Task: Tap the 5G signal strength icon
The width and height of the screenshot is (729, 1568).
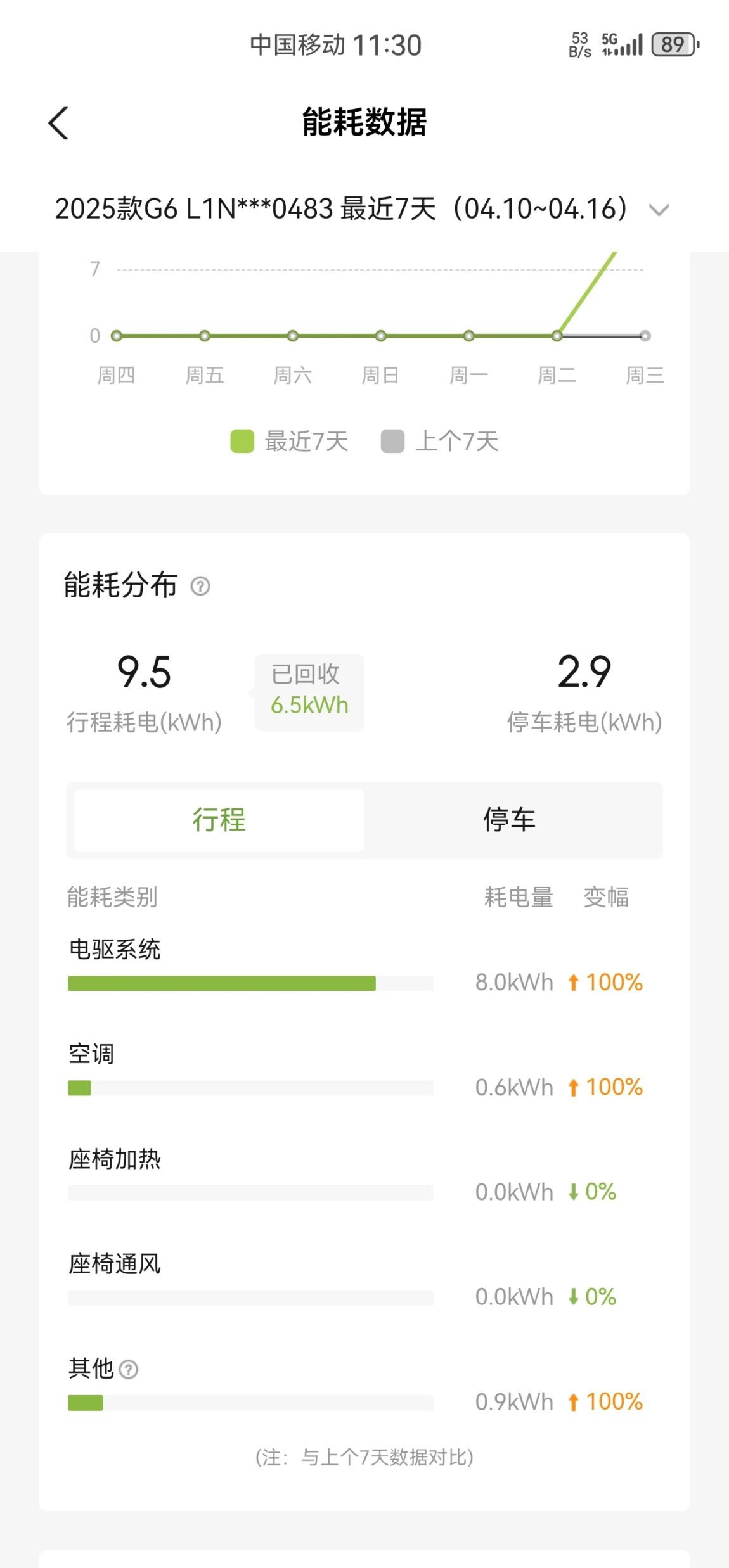Action: pos(622,45)
